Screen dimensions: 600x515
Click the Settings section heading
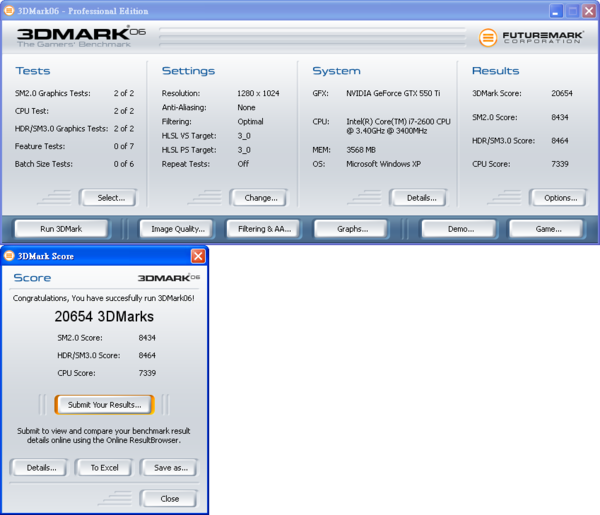click(188, 71)
